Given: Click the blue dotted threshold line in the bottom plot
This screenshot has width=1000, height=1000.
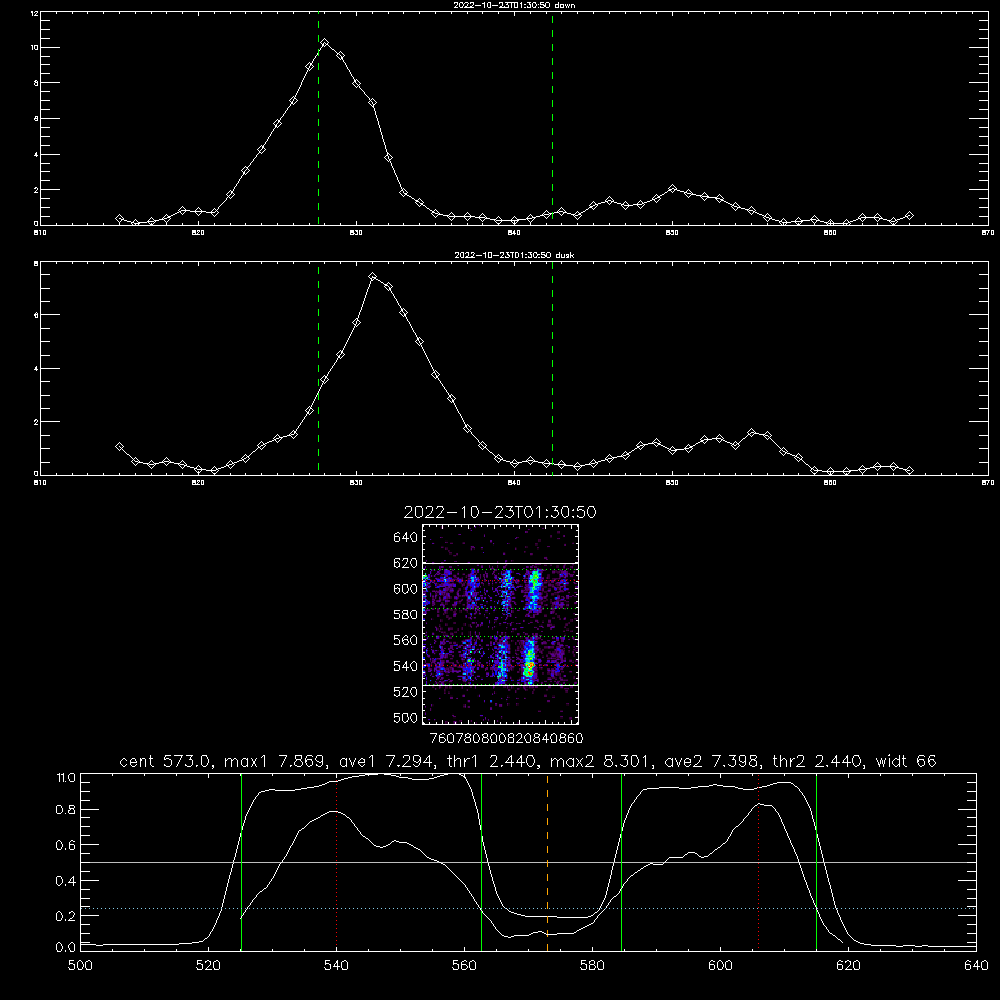Looking at the screenshot, I should point(528,908).
